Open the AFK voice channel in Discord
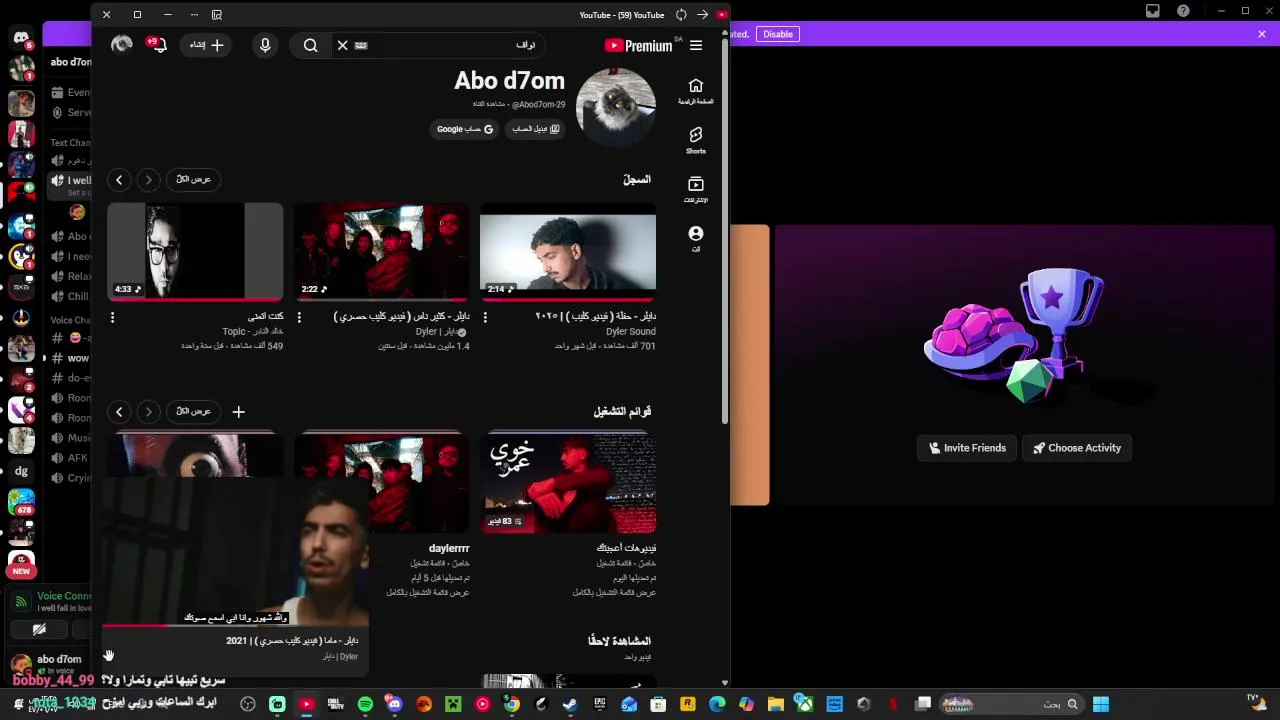 coord(77,458)
